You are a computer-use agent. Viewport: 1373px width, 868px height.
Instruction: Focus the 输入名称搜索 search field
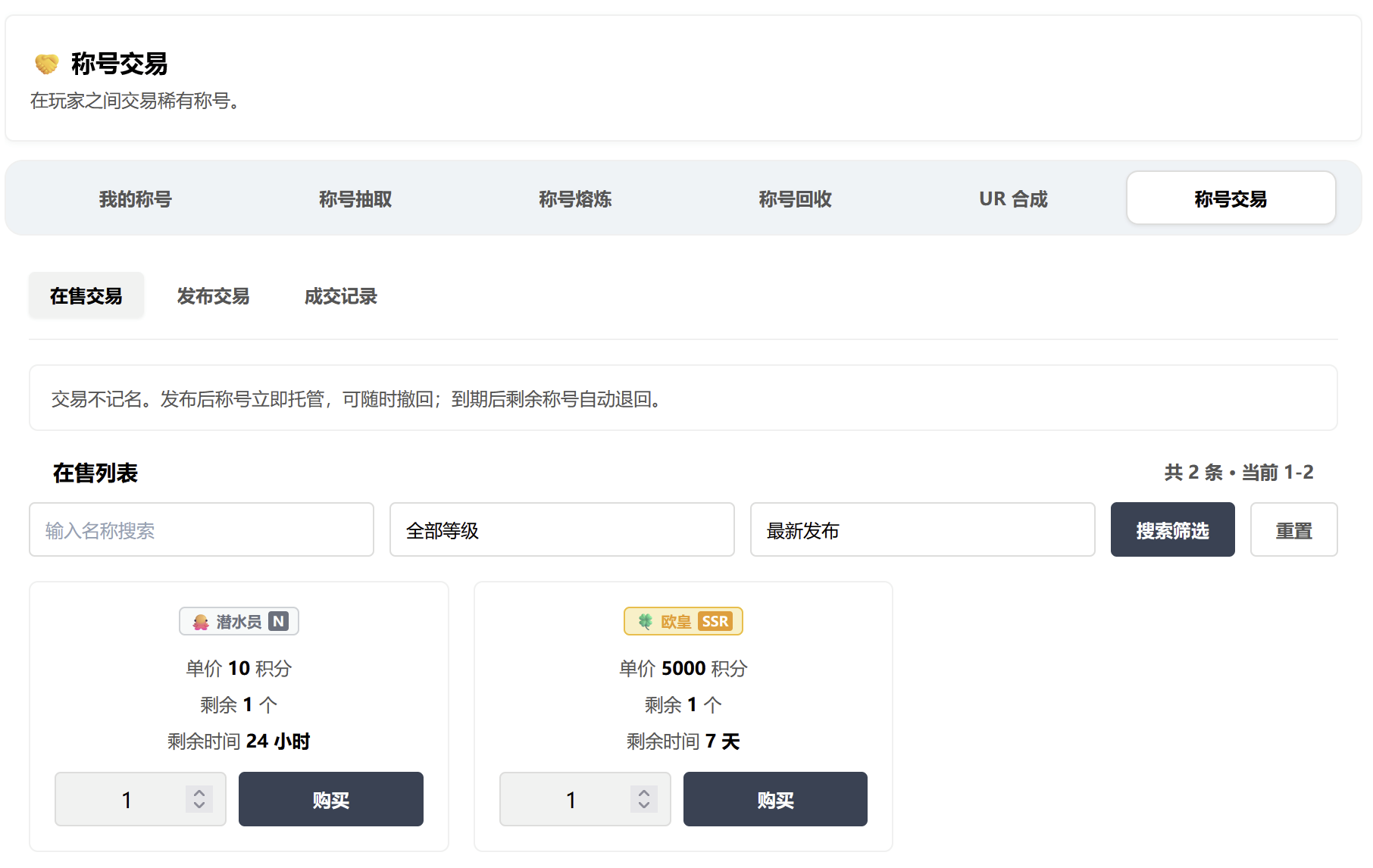[x=202, y=530]
